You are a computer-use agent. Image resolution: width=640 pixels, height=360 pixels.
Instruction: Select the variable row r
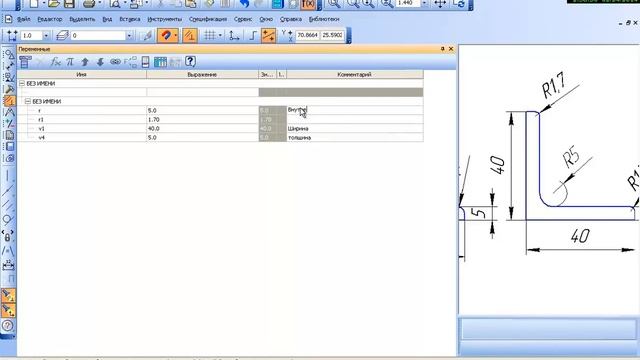coord(220,110)
